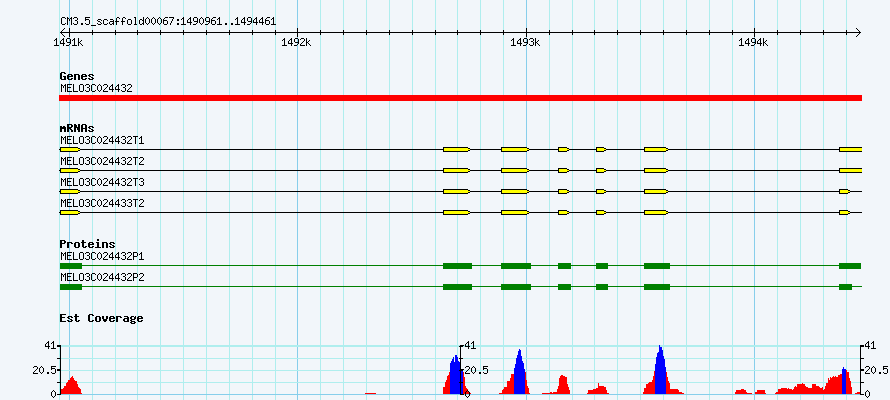This screenshot has height=400, width=890.
Task: Select the Genes track heading
Action: pos(77,76)
